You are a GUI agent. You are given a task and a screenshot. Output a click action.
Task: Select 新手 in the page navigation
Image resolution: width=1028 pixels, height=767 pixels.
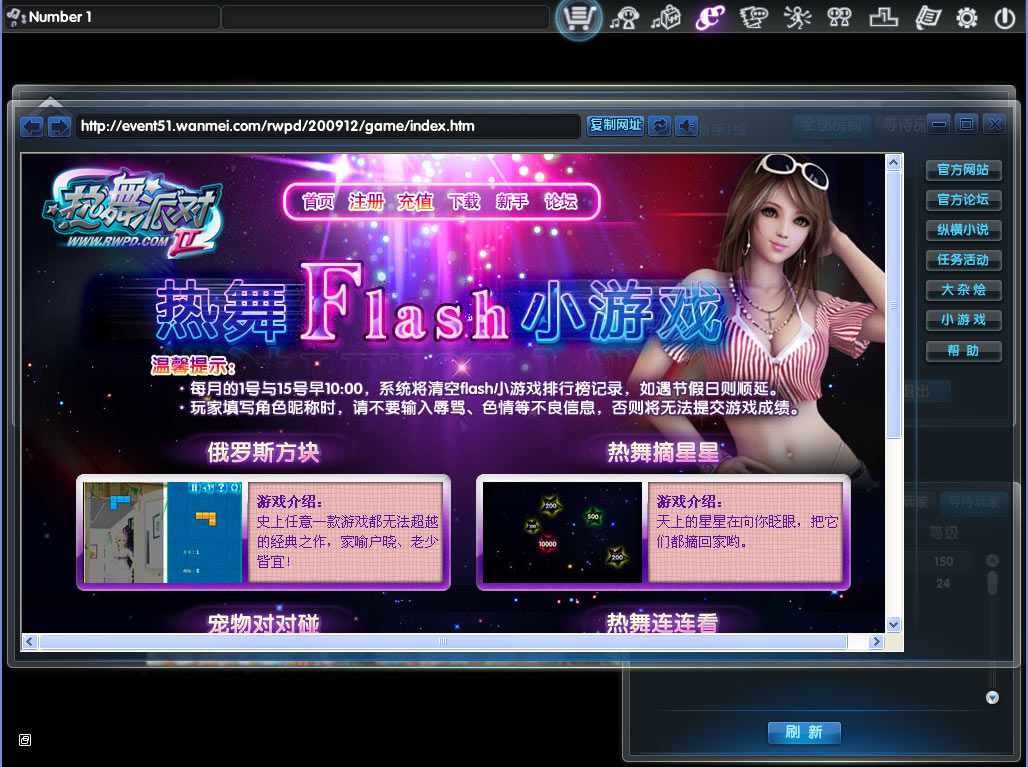click(512, 201)
